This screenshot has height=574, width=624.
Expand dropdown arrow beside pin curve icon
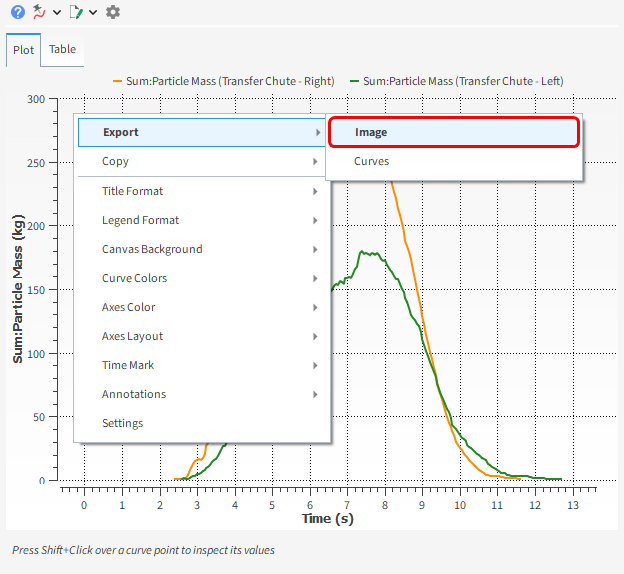[x=56, y=12]
